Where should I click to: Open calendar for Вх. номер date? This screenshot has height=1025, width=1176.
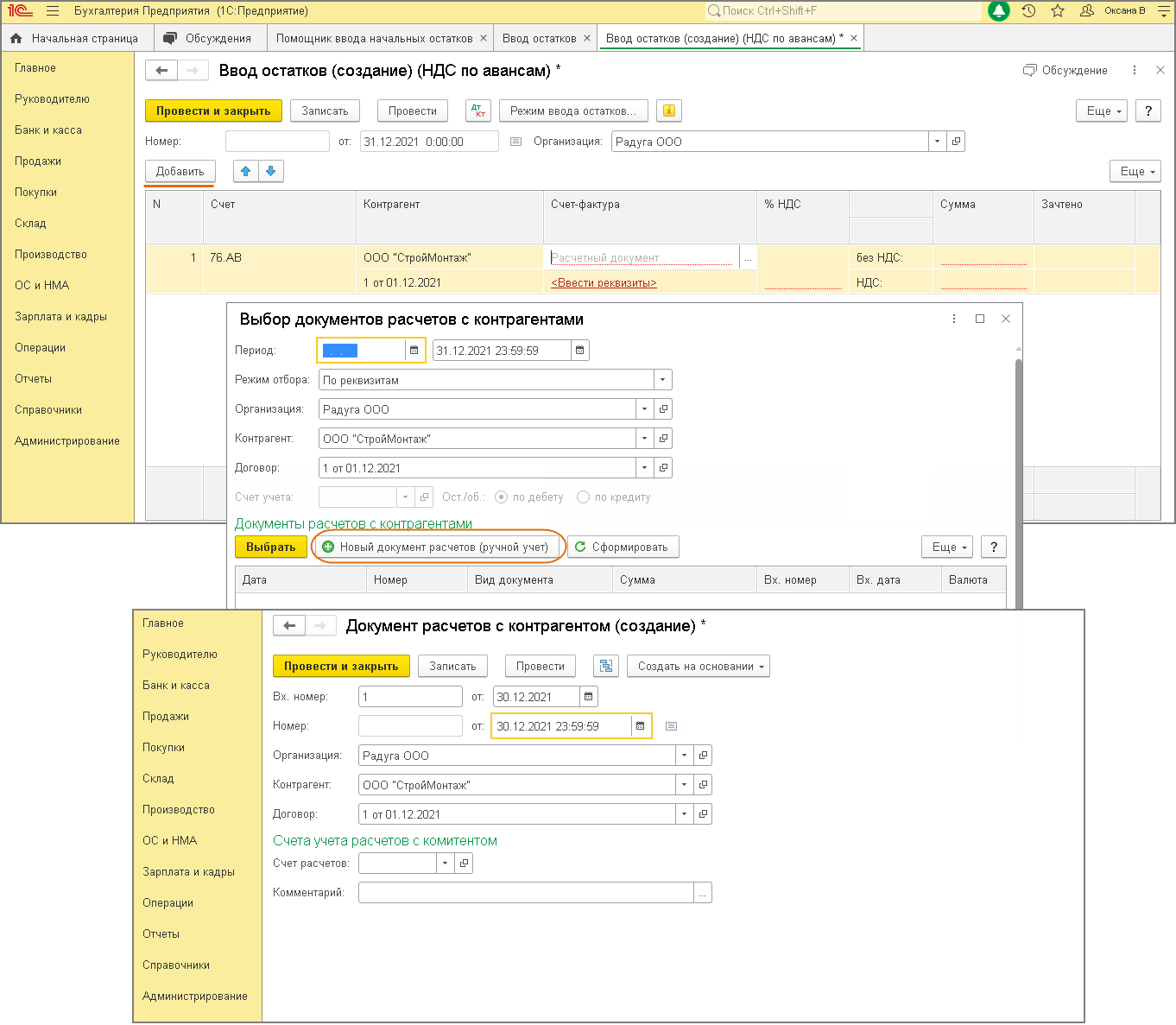coord(589,697)
